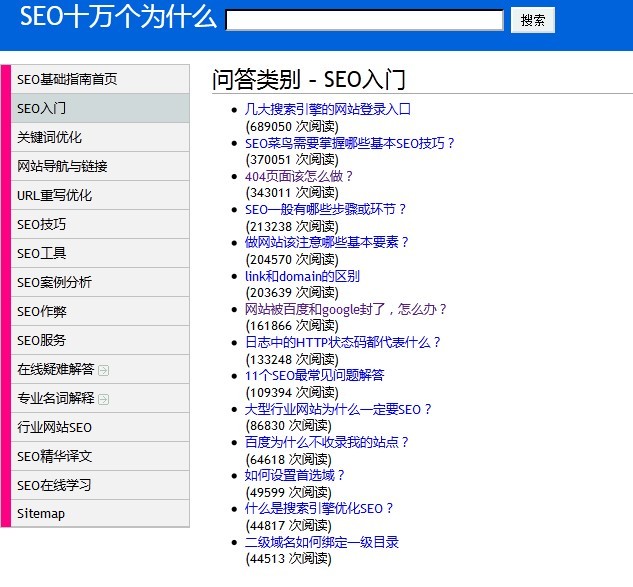Open article 什么是搜索引擎优化SEO？
Image resolution: width=633 pixels, height=587 pixels.
[319, 509]
